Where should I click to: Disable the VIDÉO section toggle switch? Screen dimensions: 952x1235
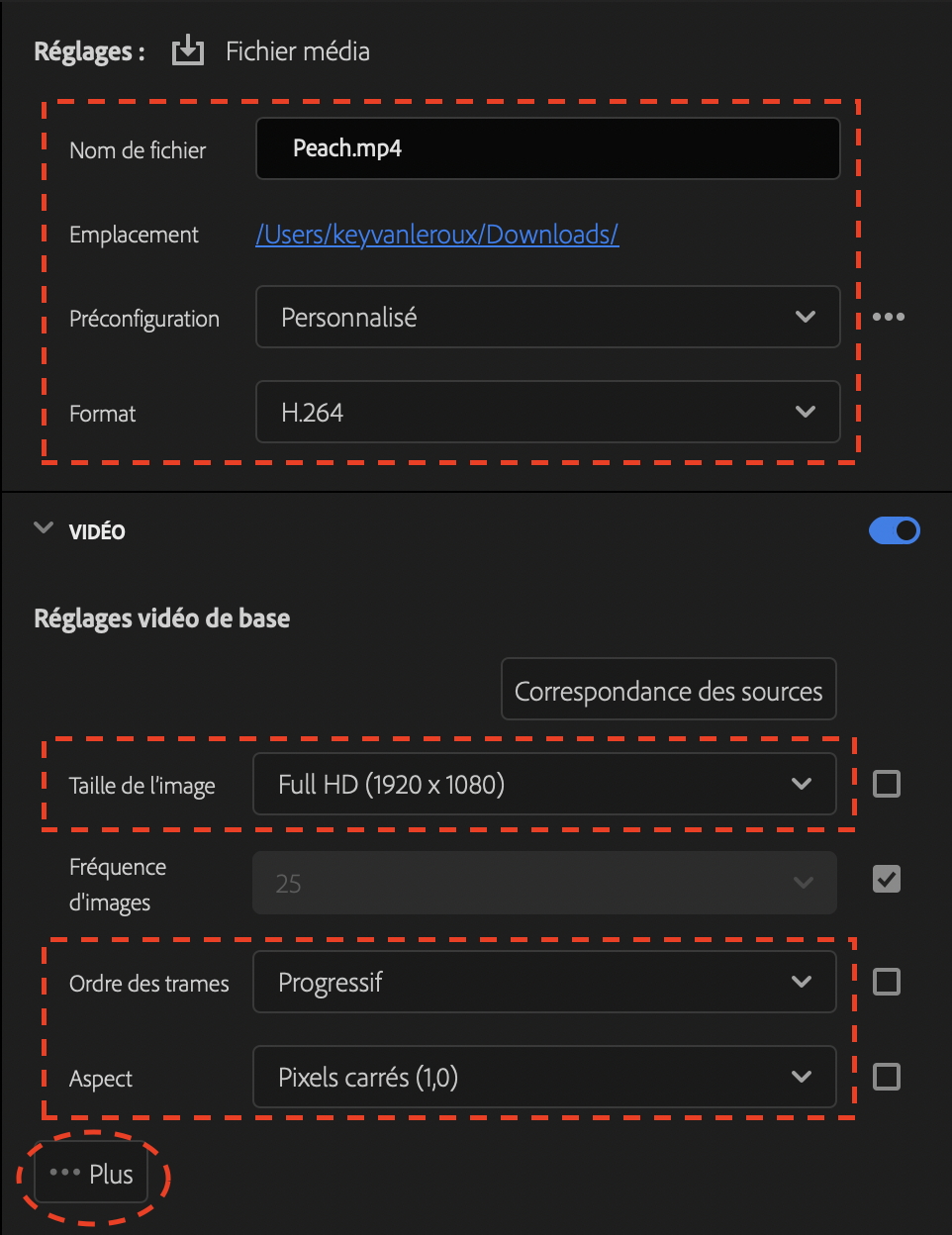(894, 530)
